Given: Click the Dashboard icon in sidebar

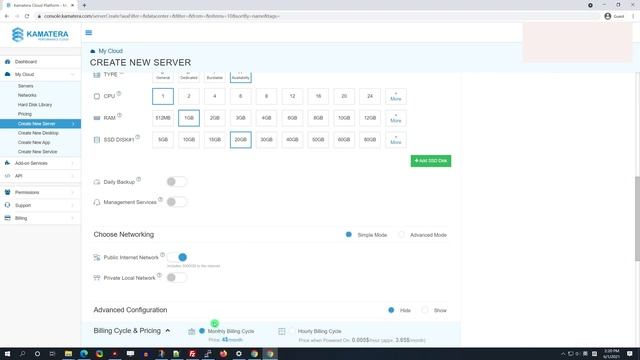Looking at the screenshot, I should 7,62.
